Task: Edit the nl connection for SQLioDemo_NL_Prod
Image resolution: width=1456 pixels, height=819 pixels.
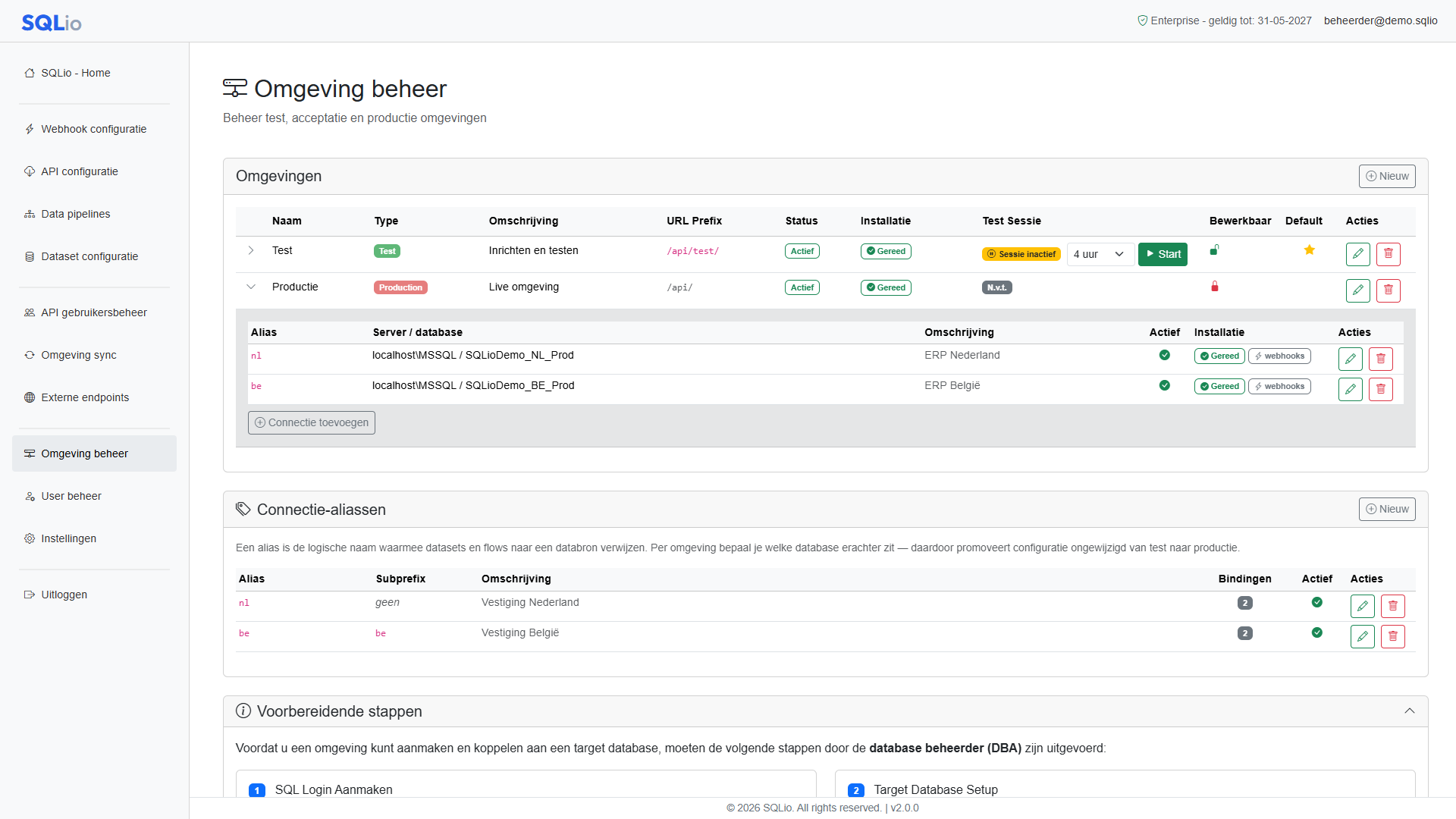Action: click(1350, 359)
